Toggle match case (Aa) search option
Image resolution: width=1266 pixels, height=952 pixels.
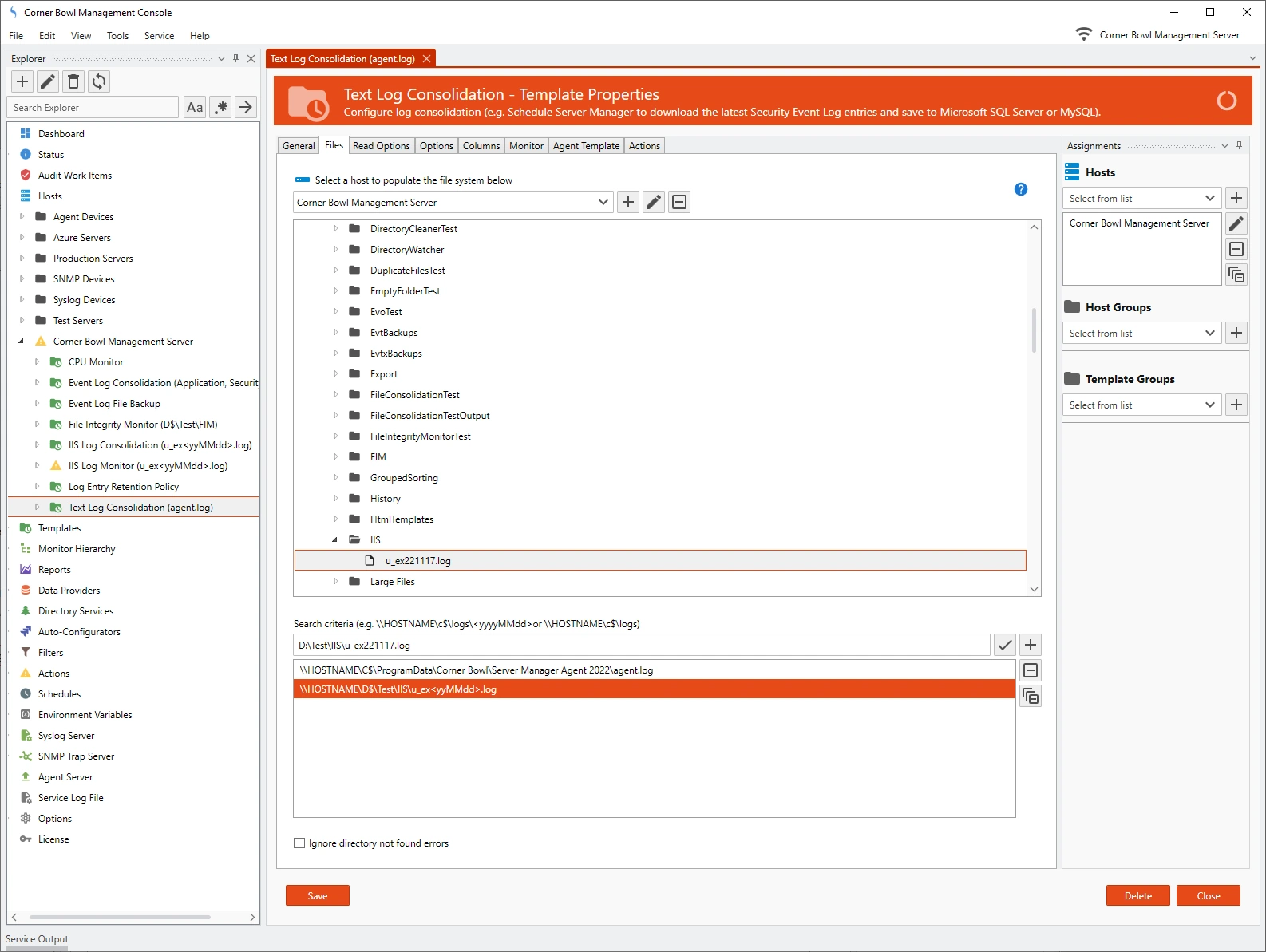click(195, 107)
